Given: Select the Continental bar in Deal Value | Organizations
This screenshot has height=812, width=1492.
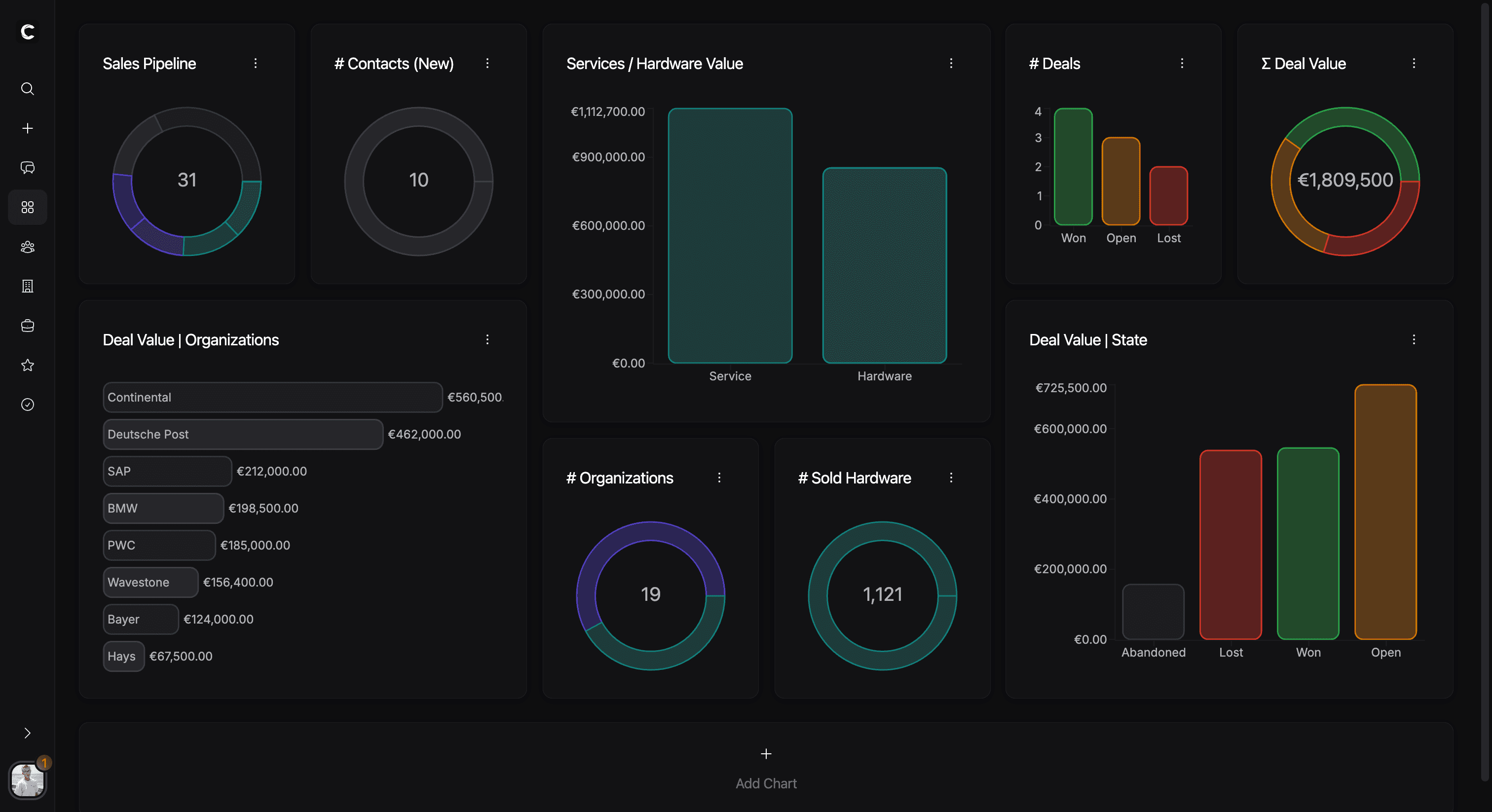Looking at the screenshot, I should tap(272, 397).
